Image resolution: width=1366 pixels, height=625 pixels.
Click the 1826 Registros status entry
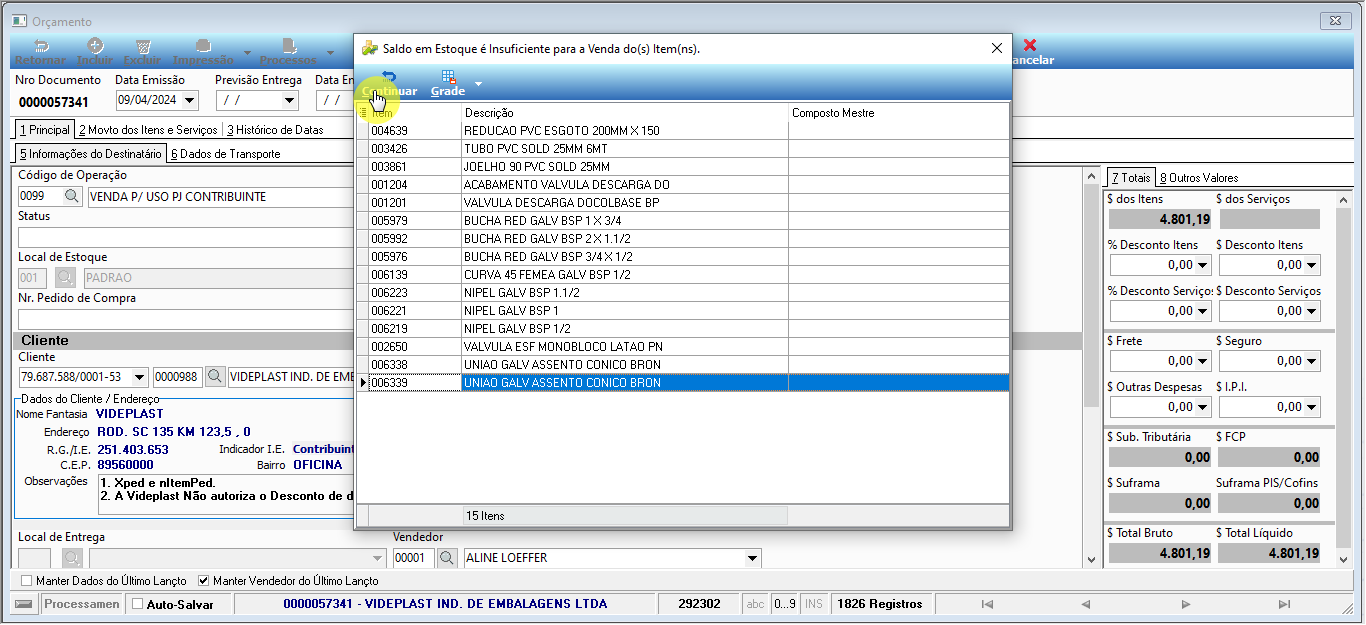pos(879,604)
